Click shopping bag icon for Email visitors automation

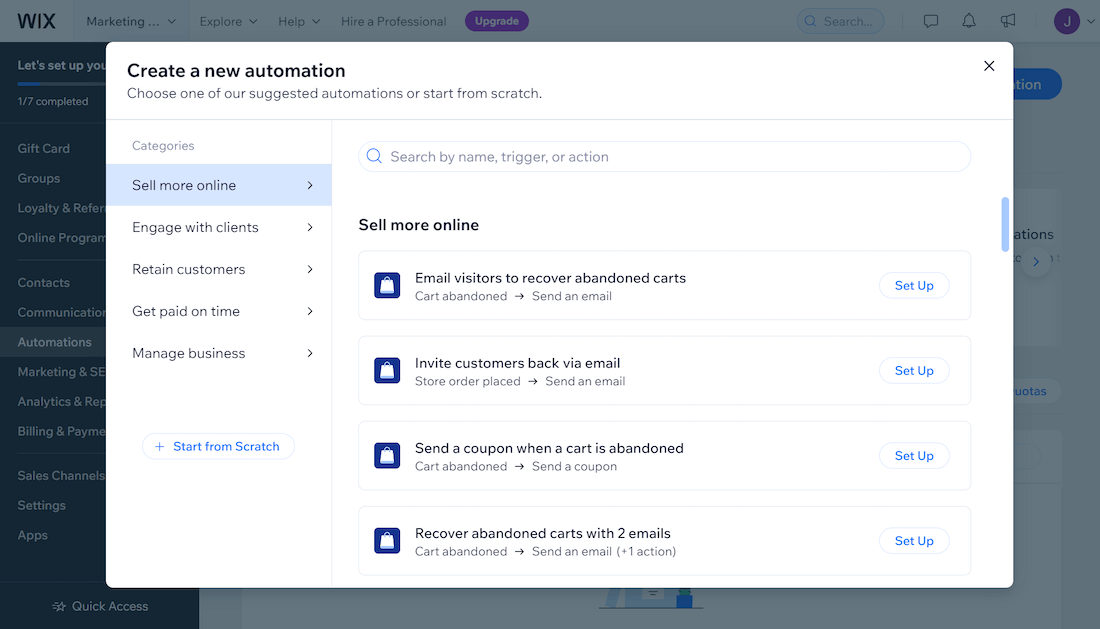(x=387, y=285)
